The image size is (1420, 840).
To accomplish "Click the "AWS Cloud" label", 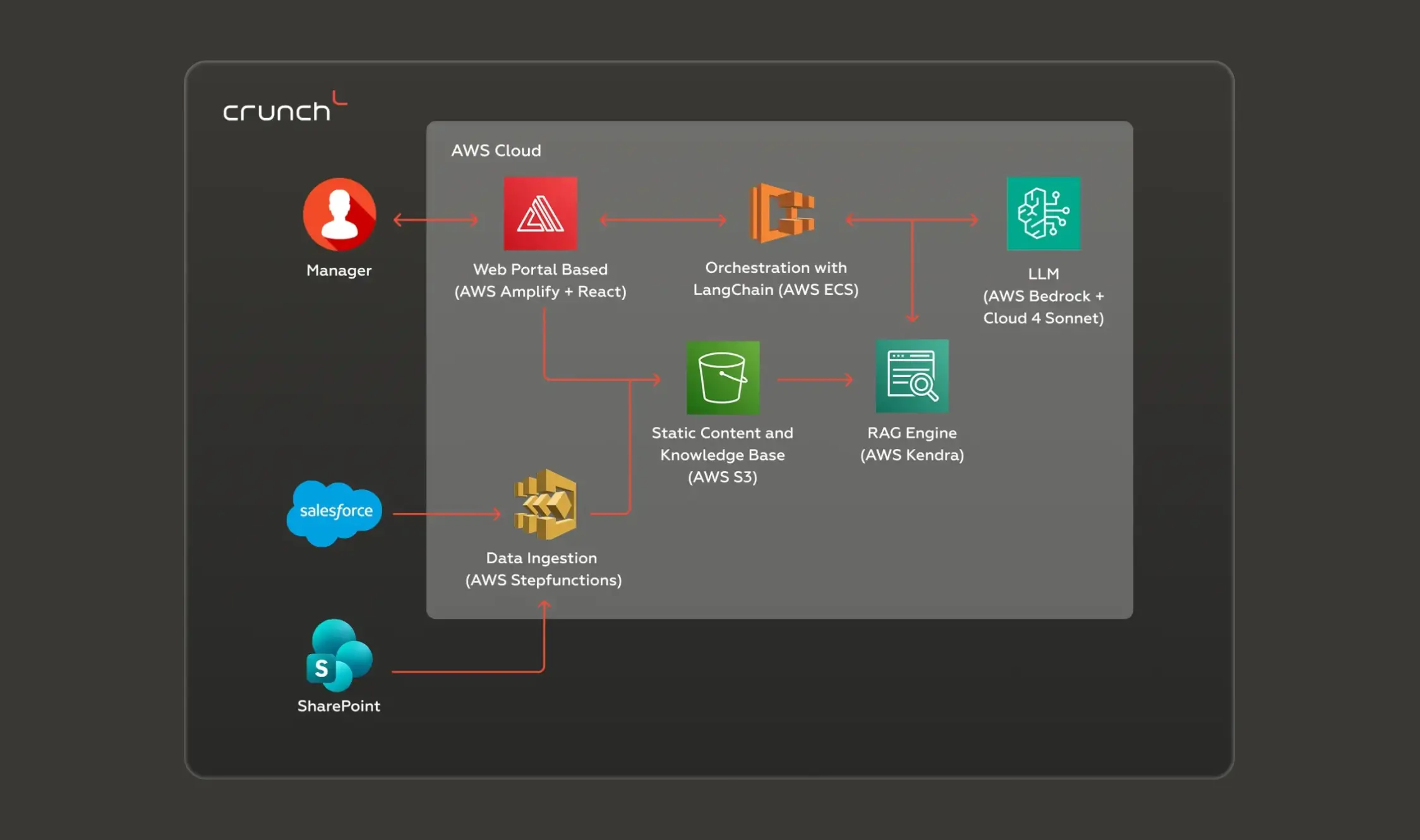I will click(x=496, y=150).
